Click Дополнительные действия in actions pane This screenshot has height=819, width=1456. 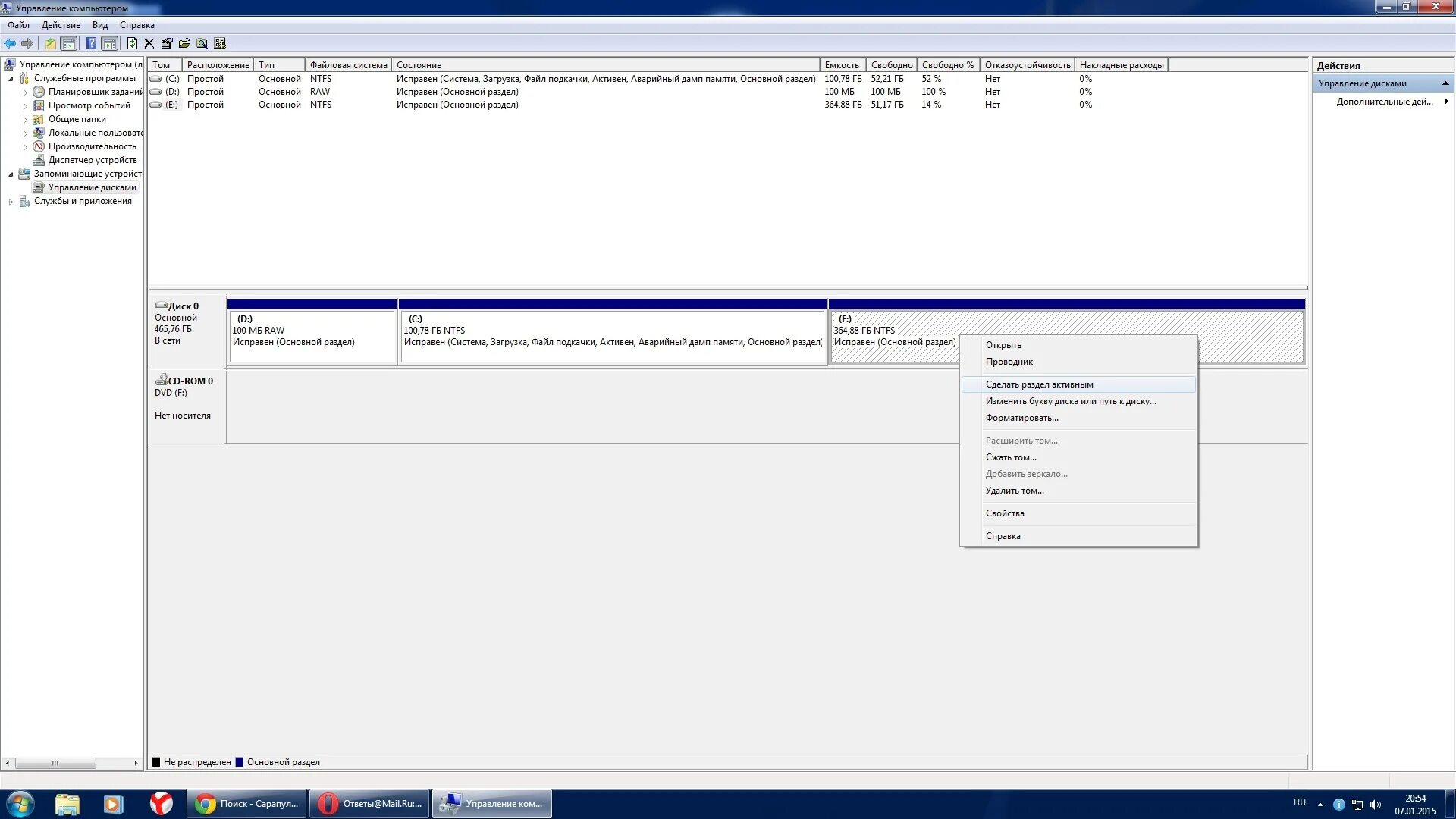pyautogui.click(x=1384, y=102)
